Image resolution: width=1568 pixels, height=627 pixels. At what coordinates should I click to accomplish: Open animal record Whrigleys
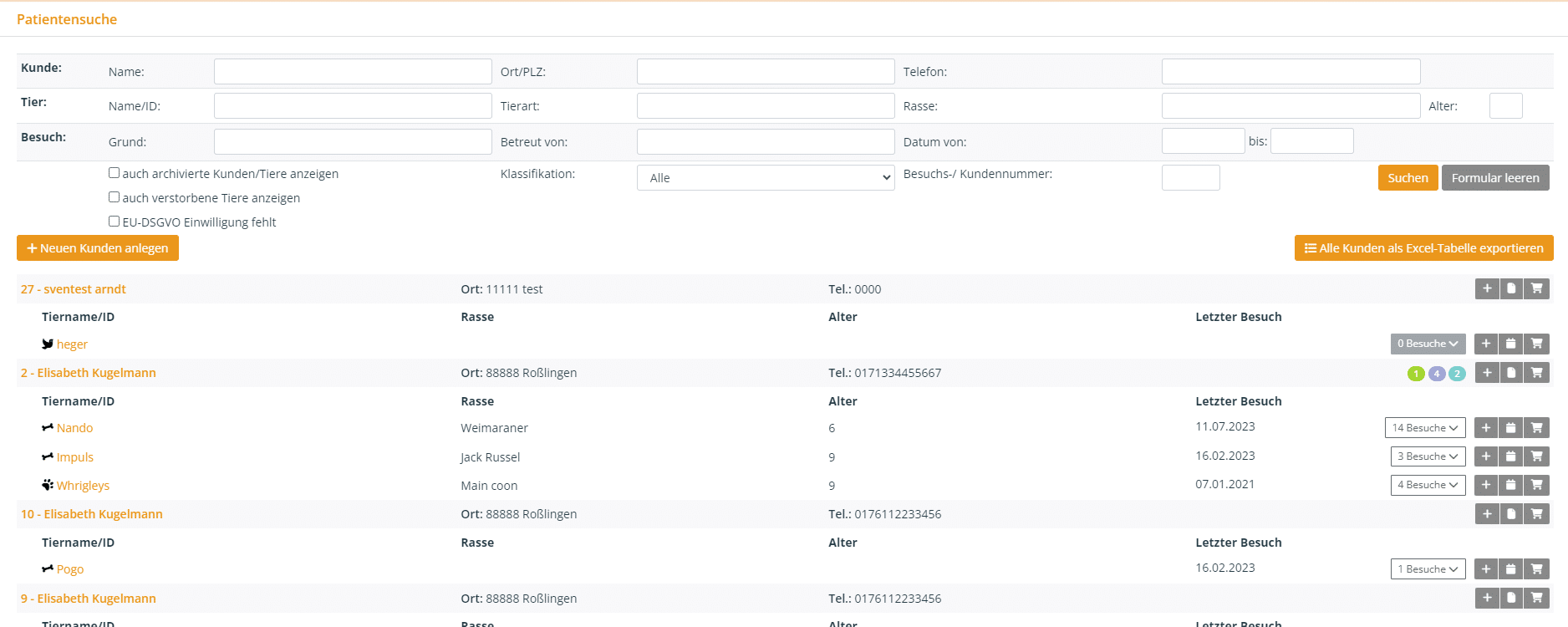pos(83,486)
